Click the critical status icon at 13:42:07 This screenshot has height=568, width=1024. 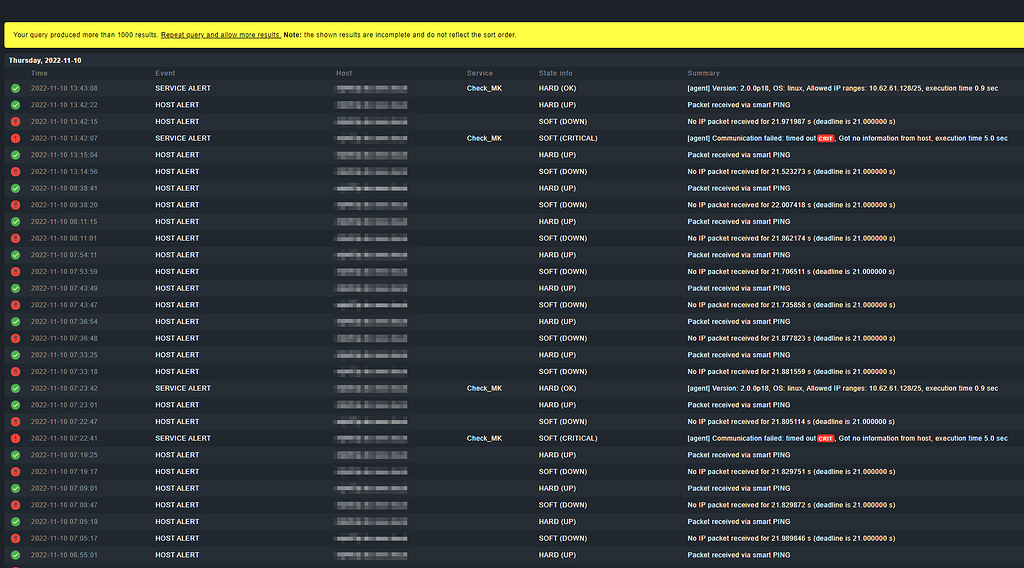tap(15, 138)
